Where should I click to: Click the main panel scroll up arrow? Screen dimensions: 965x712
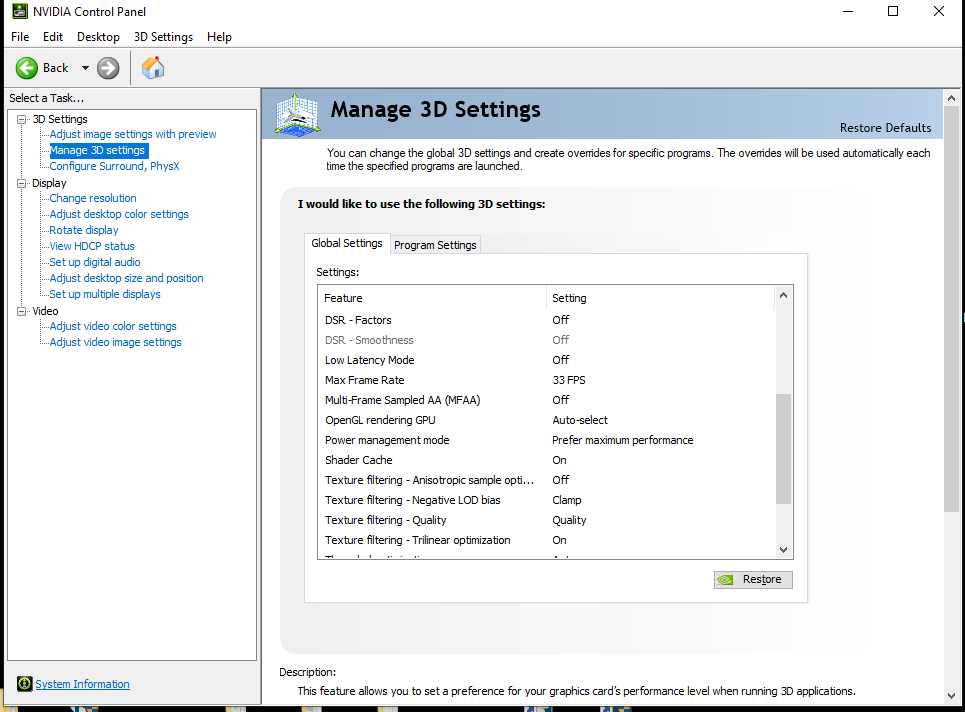[x=951, y=98]
